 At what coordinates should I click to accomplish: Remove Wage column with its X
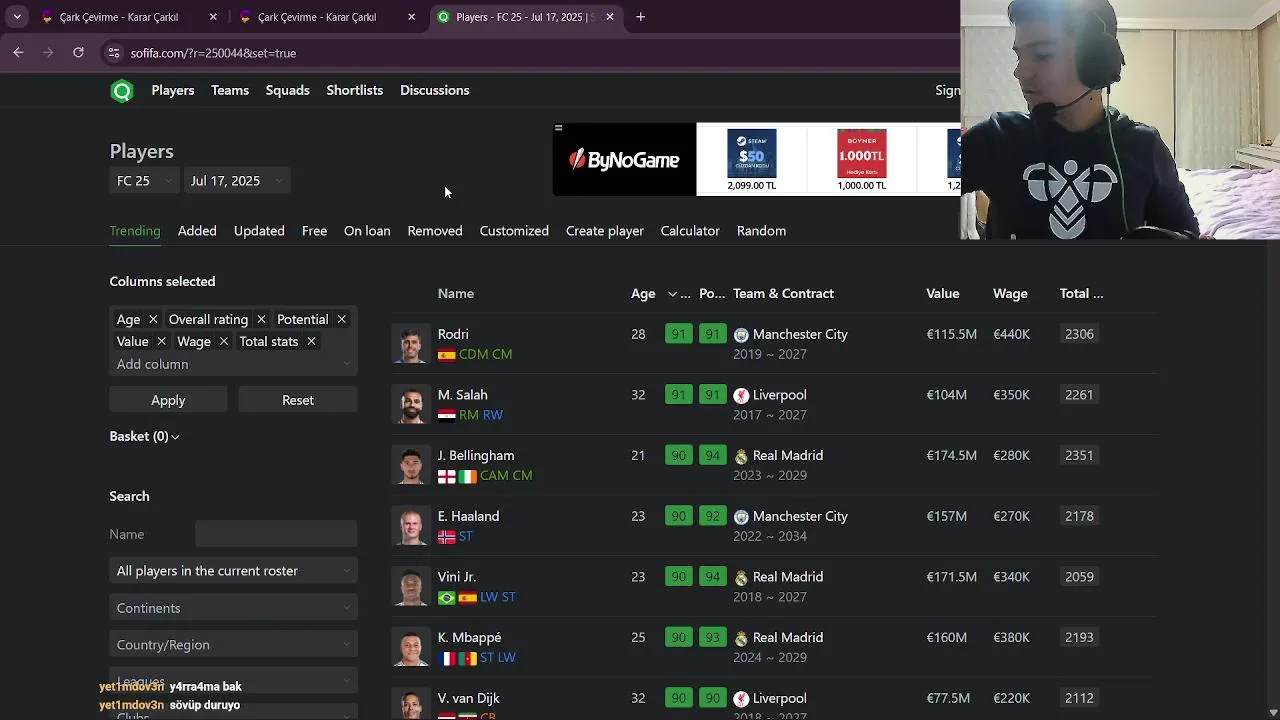click(223, 341)
